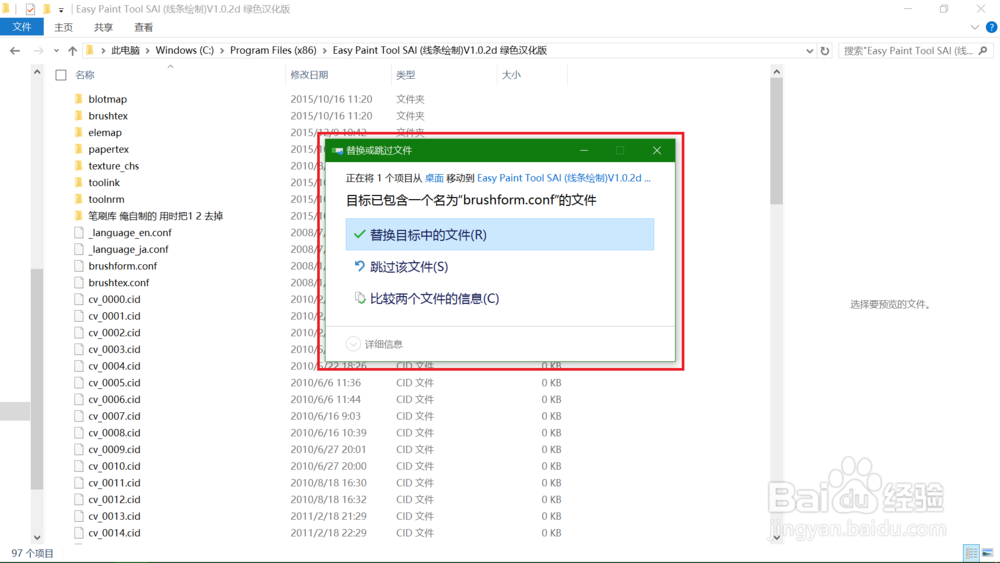Select the cv_0000.cid file icon
Image resolution: width=1000 pixels, height=563 pixels.
pos(78,299)
